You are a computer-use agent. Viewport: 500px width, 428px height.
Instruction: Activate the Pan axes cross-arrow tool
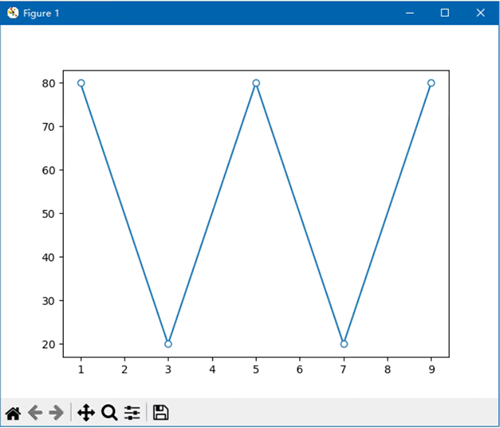click(x=86, y=413)
